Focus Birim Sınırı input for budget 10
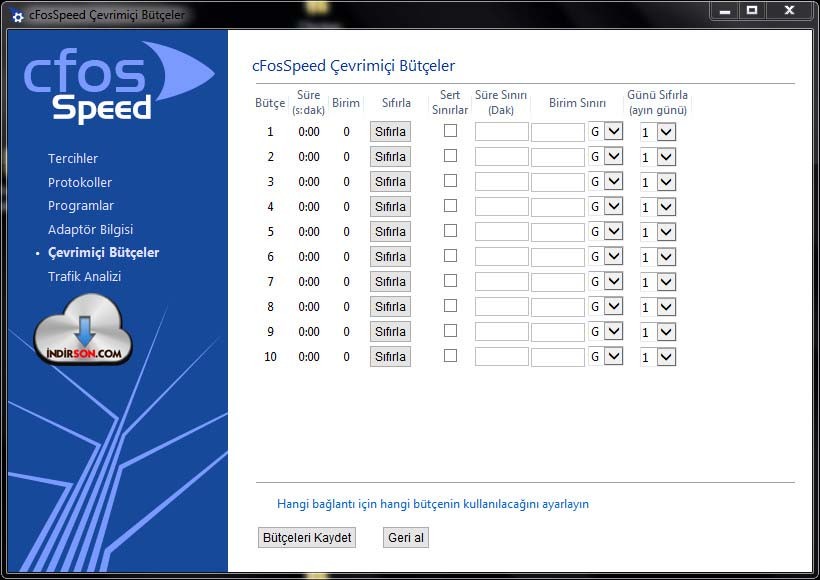The width and height of the screenshot is (820, 580). point(557,357)
